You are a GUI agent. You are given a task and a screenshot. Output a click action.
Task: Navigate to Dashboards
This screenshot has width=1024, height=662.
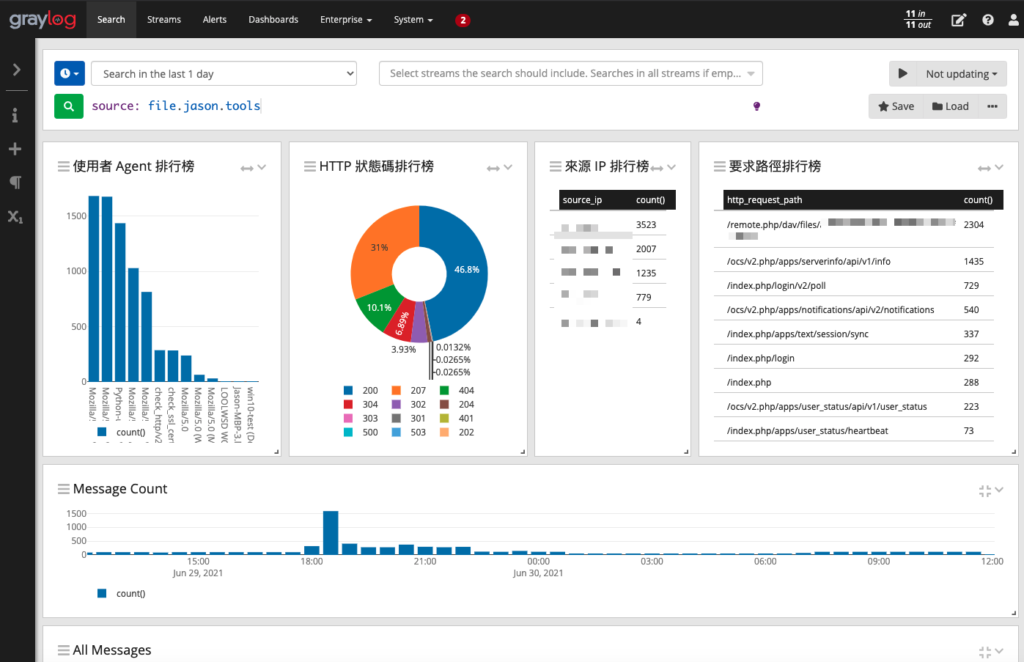coord(273,20)
